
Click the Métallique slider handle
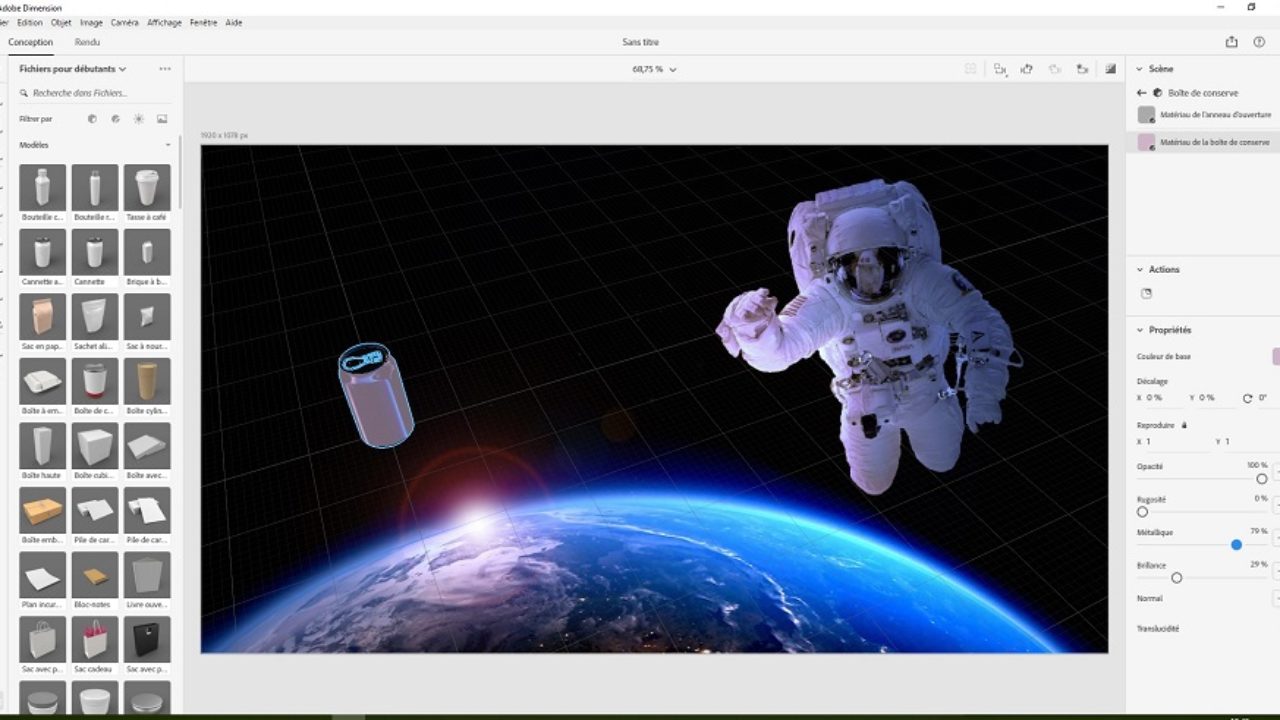pos(1237,545)
